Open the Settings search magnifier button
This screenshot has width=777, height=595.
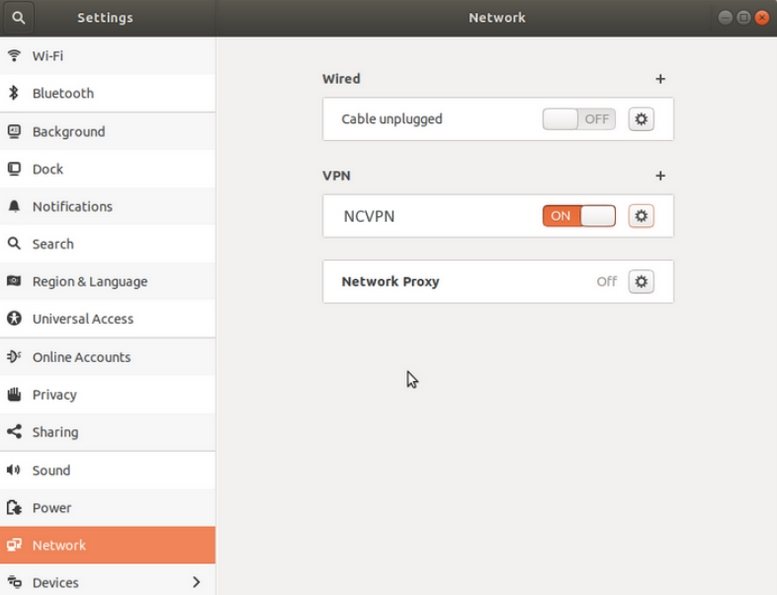click(18, 18)
